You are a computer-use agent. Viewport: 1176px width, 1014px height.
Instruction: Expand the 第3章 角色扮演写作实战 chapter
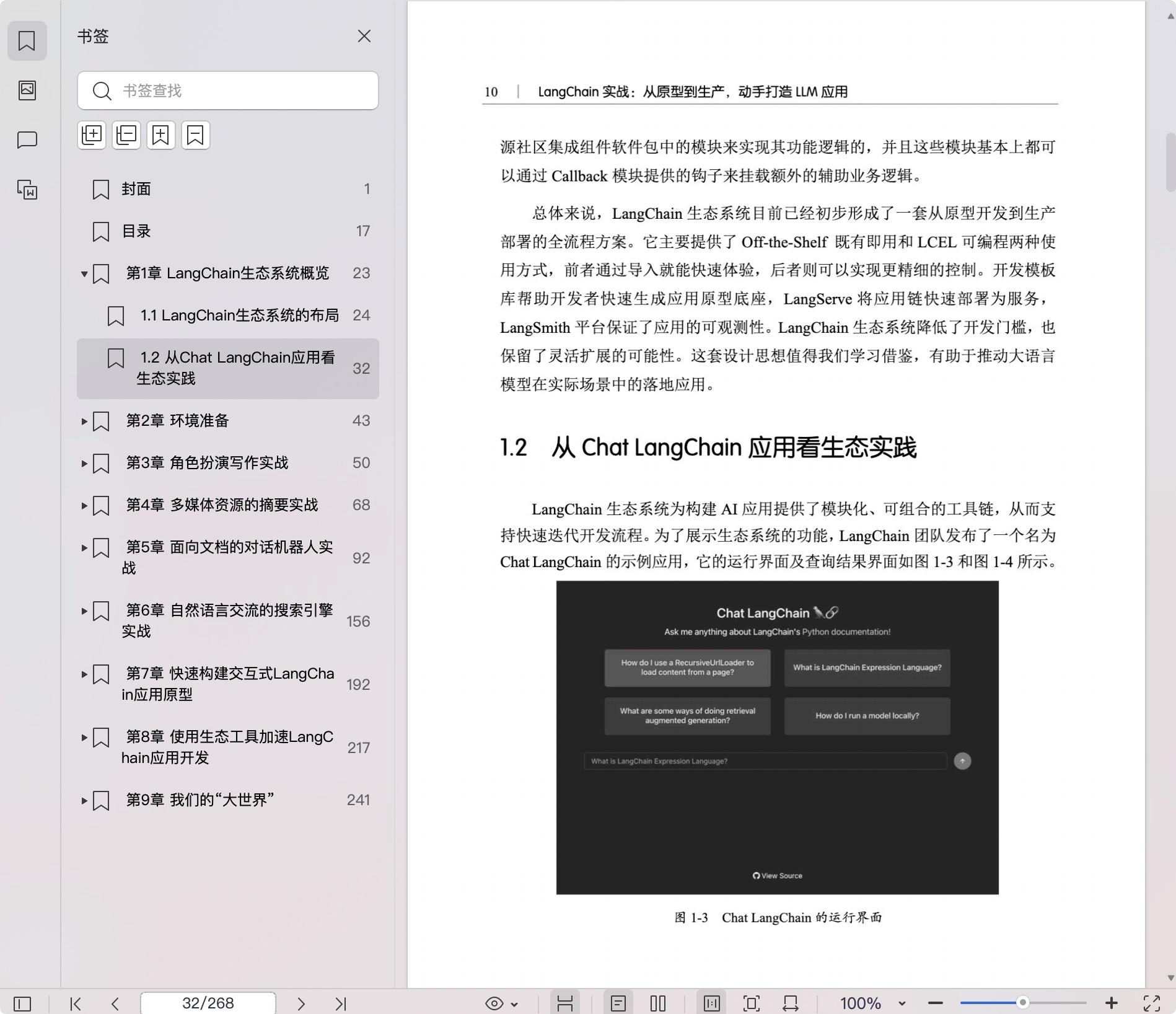(x=84, y=464)
